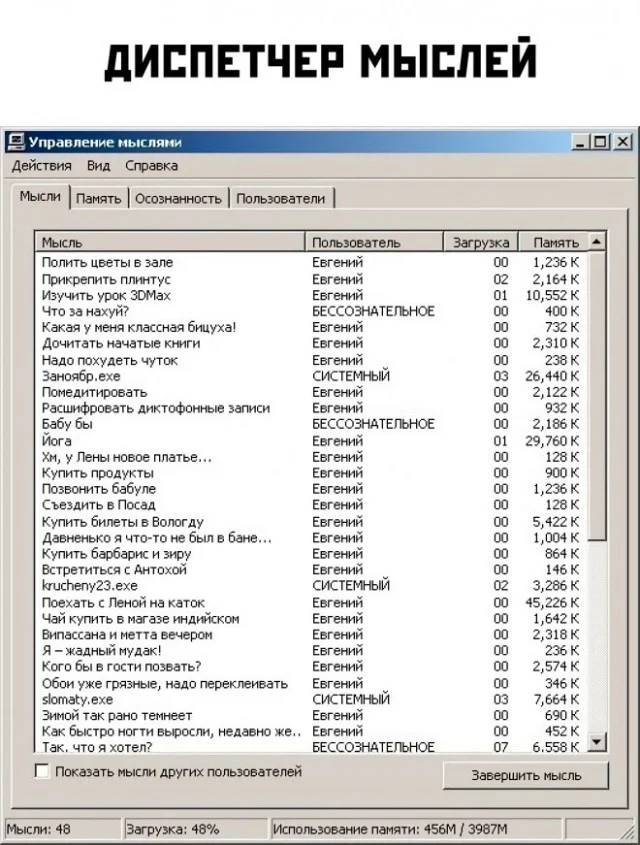640x845 pixels.
Task: Sort list by Память column header
Action: [x=555, y=242]
